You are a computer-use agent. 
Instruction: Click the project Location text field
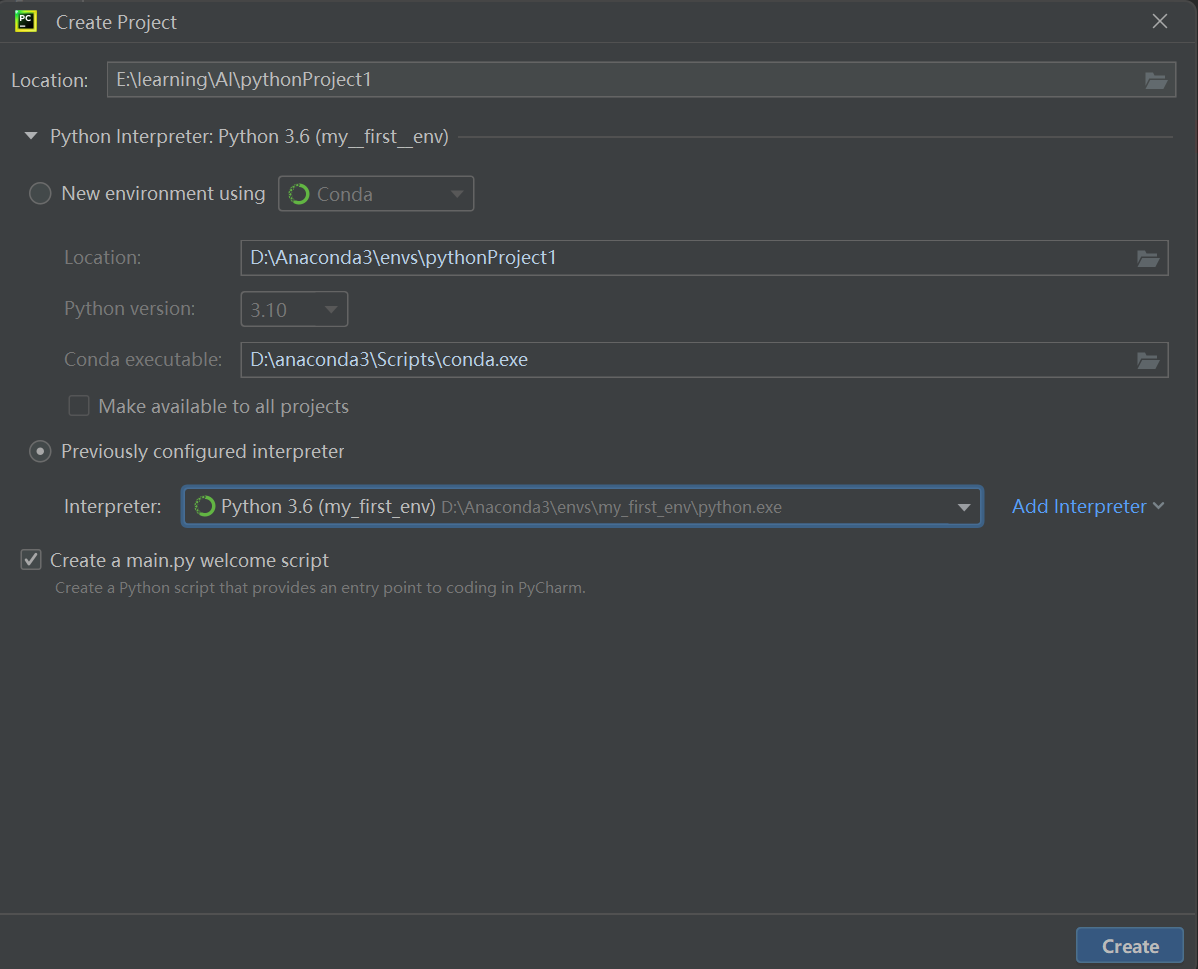point(620,80)
